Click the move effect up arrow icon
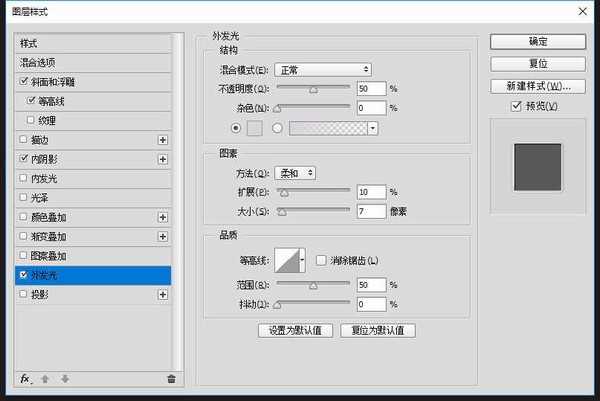The height and width of the screenshot is (401, 600). tap(45, 379)
